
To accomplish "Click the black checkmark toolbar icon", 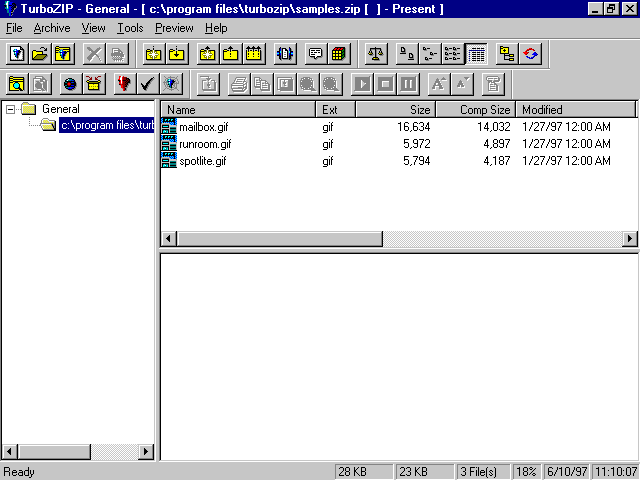I will (x=148, y=84).
